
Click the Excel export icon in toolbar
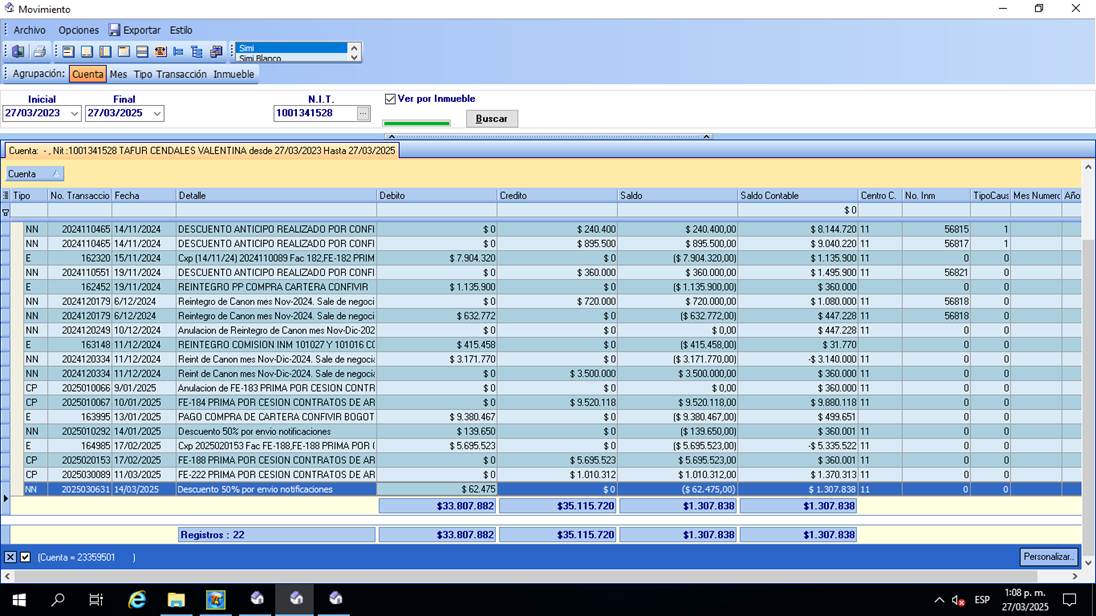click(x=18, y=51)
